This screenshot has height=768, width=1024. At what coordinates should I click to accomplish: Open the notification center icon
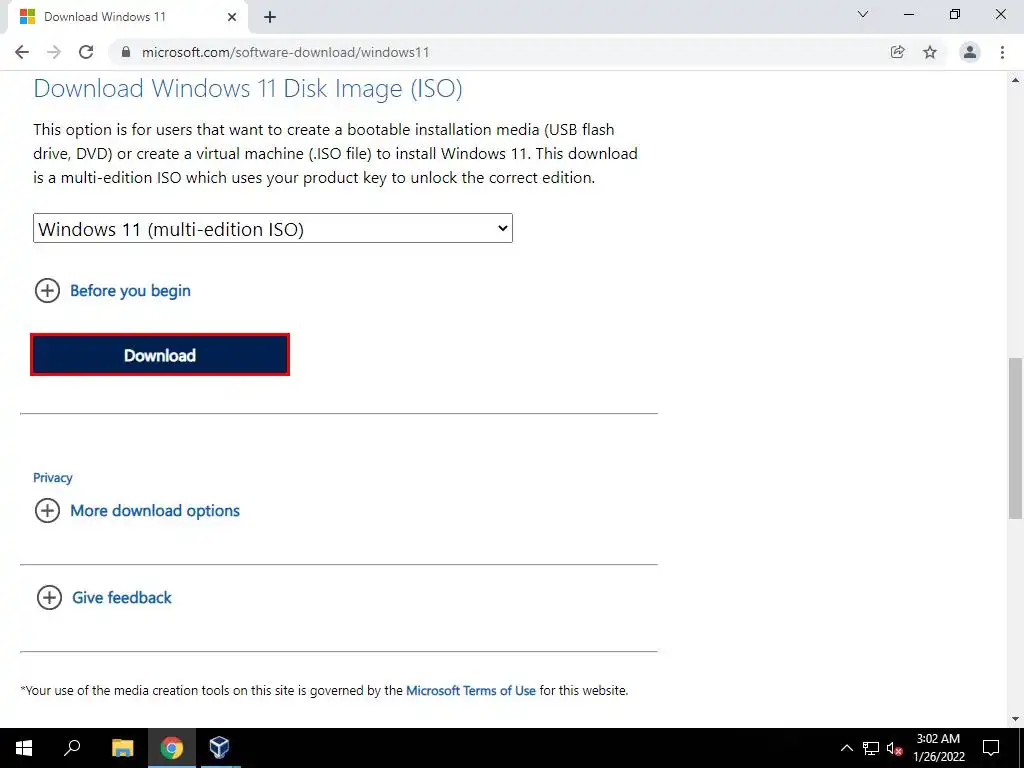(991, 748)
